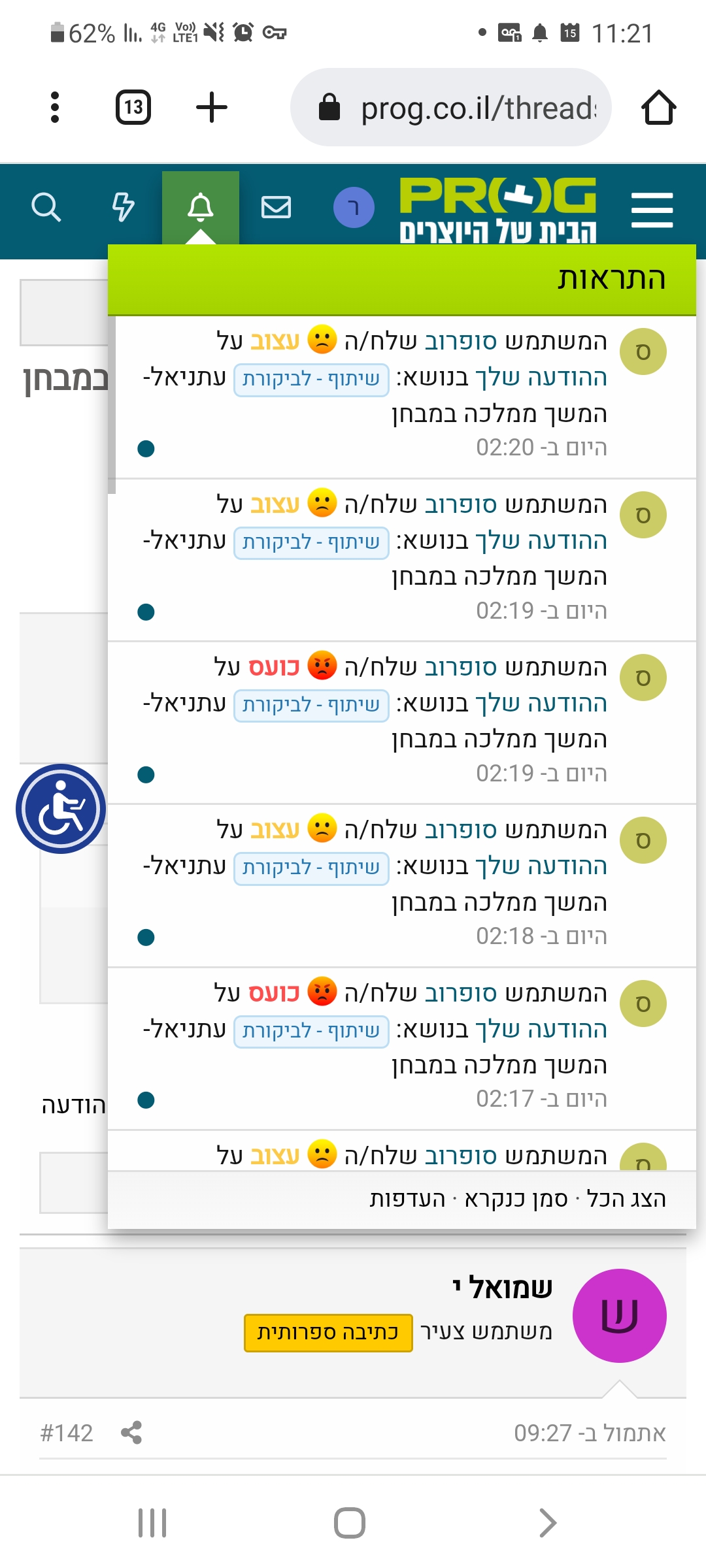The height and width of the screenshot is (1568, 706).
Task: Open the browser tab switcher showing 13
Action: coord(133,107)
